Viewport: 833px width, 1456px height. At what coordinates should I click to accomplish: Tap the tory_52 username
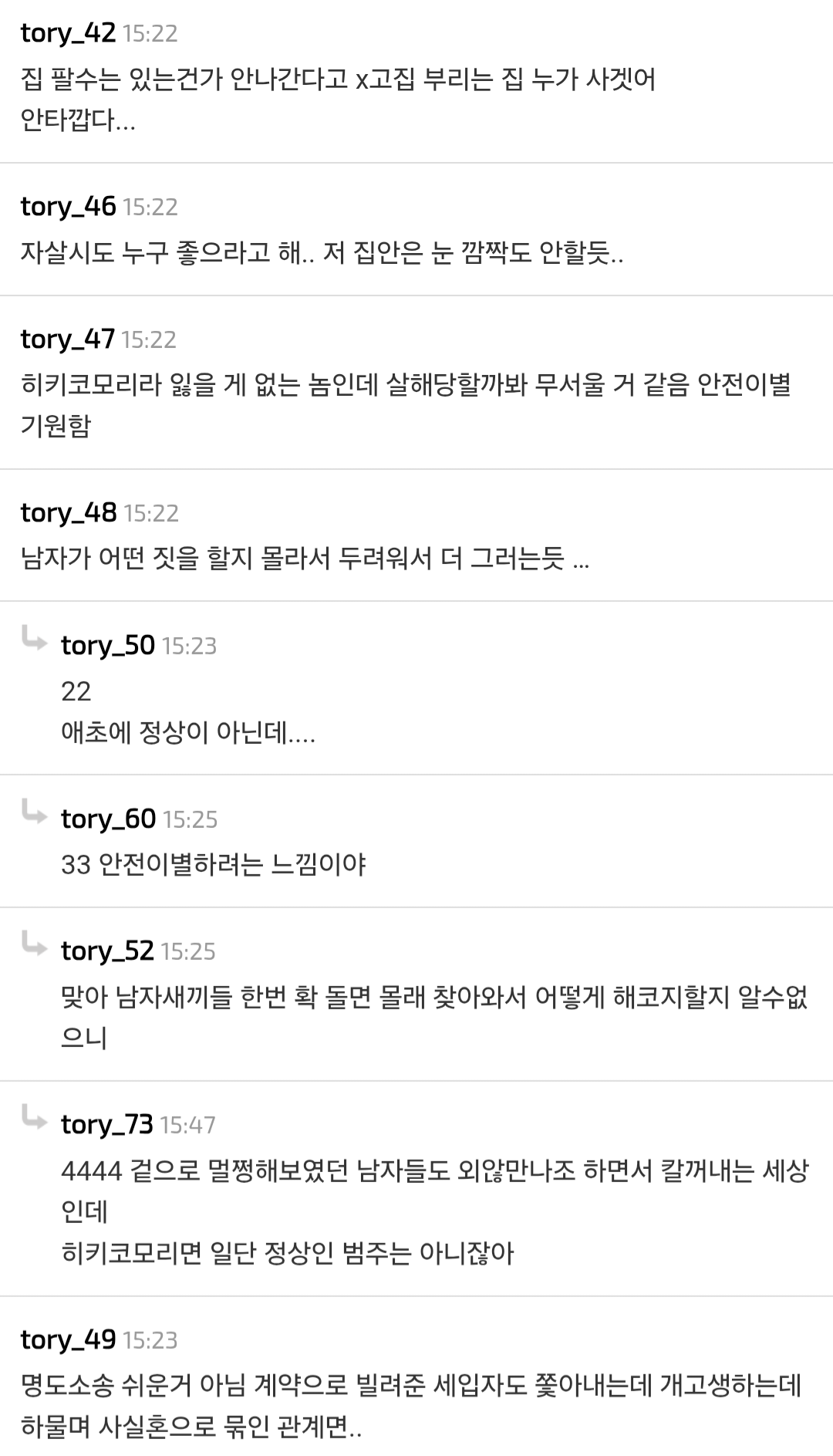(x=107, y=951)
